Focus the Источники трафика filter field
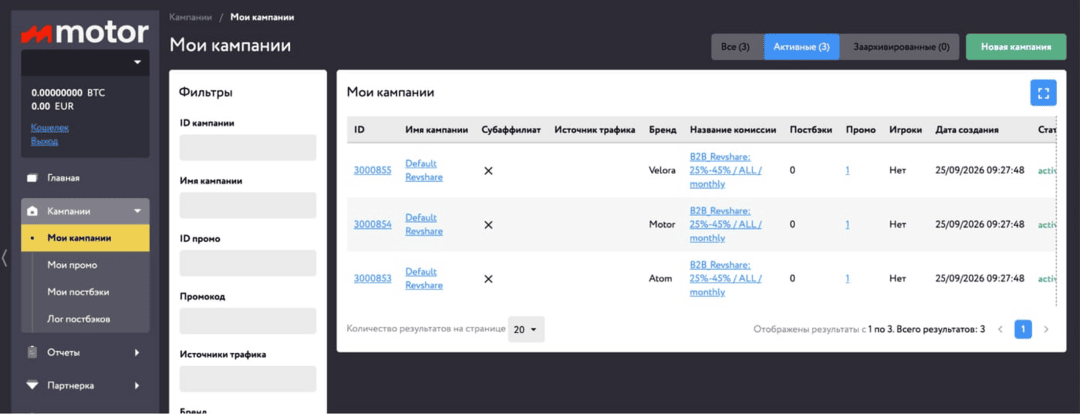Image resolution: width=1080 pixels, height=414 pixels. pyautogui.click(x=247, y=379)
